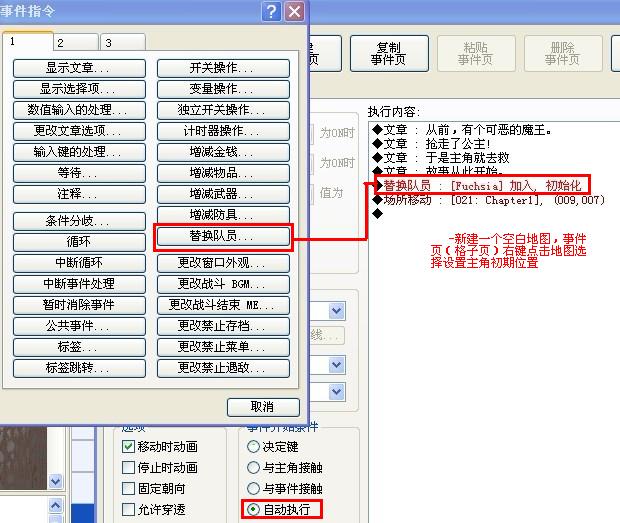
Task: Switch to command tab 1
Action: [x=27, y=41]
